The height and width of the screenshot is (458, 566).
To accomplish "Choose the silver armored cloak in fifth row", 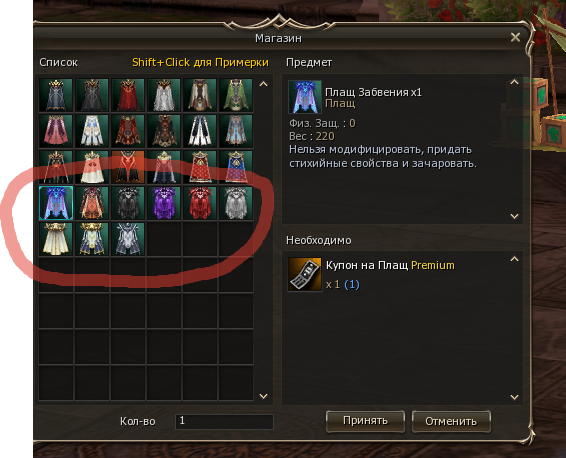I will (x=128, y=239).
